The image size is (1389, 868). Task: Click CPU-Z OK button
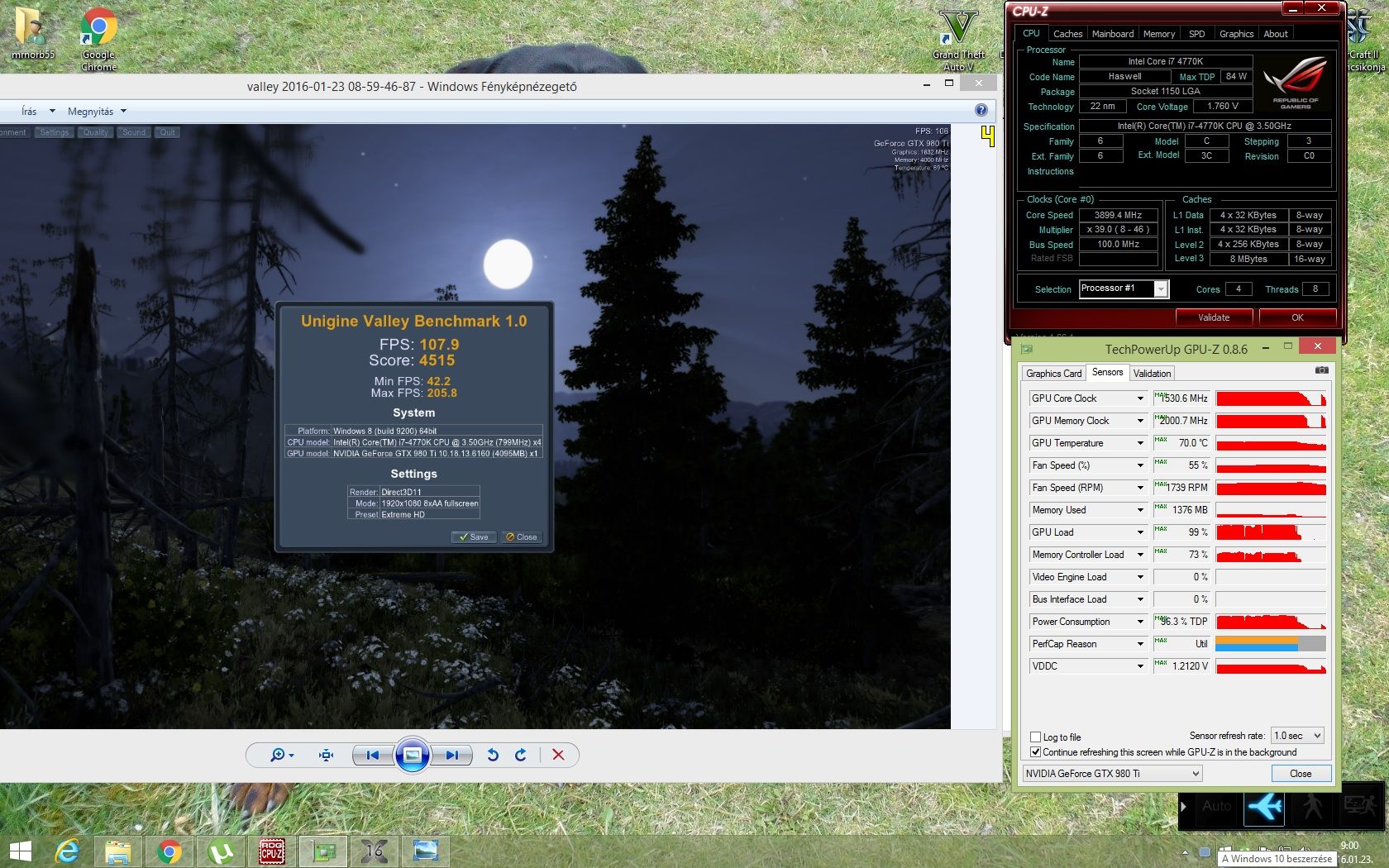pyautogui.click(x=1297, y=317)
